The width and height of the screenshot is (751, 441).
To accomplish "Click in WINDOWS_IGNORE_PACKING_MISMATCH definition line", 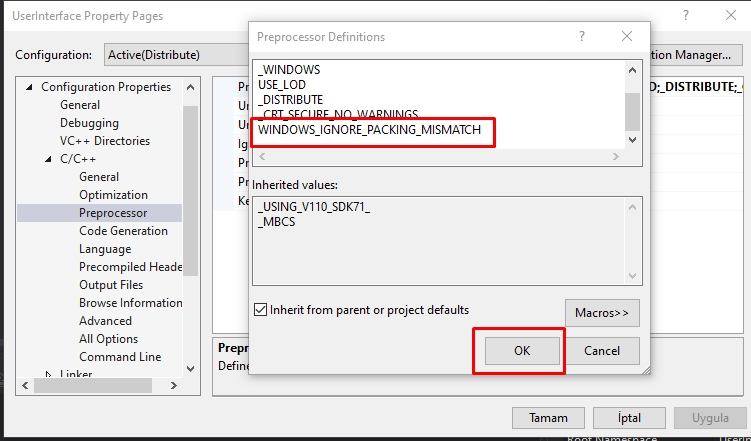I will click(x=369, y=130).
